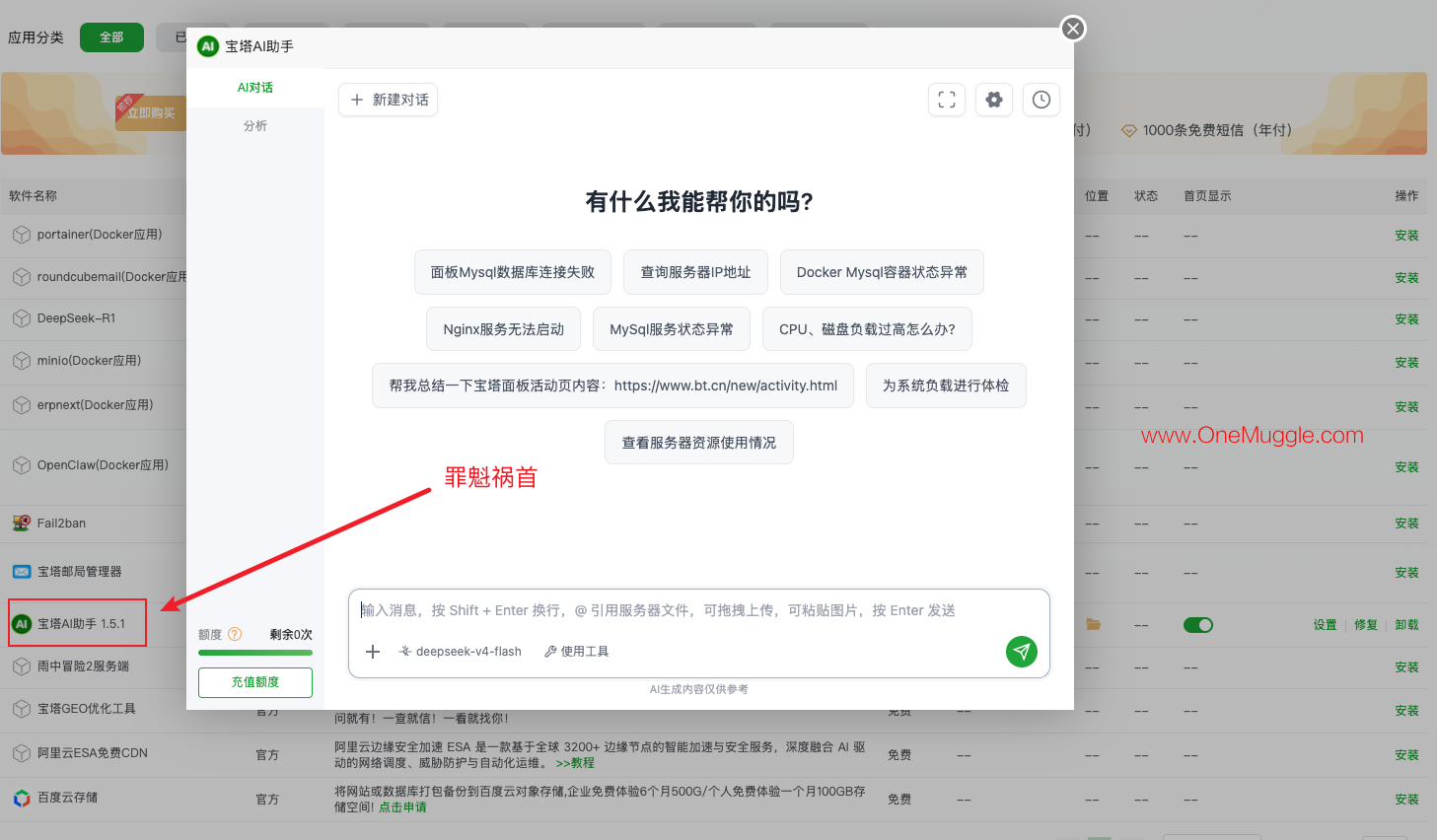Click the OpenClaw(Docker应用) package icon

[22, 465]
